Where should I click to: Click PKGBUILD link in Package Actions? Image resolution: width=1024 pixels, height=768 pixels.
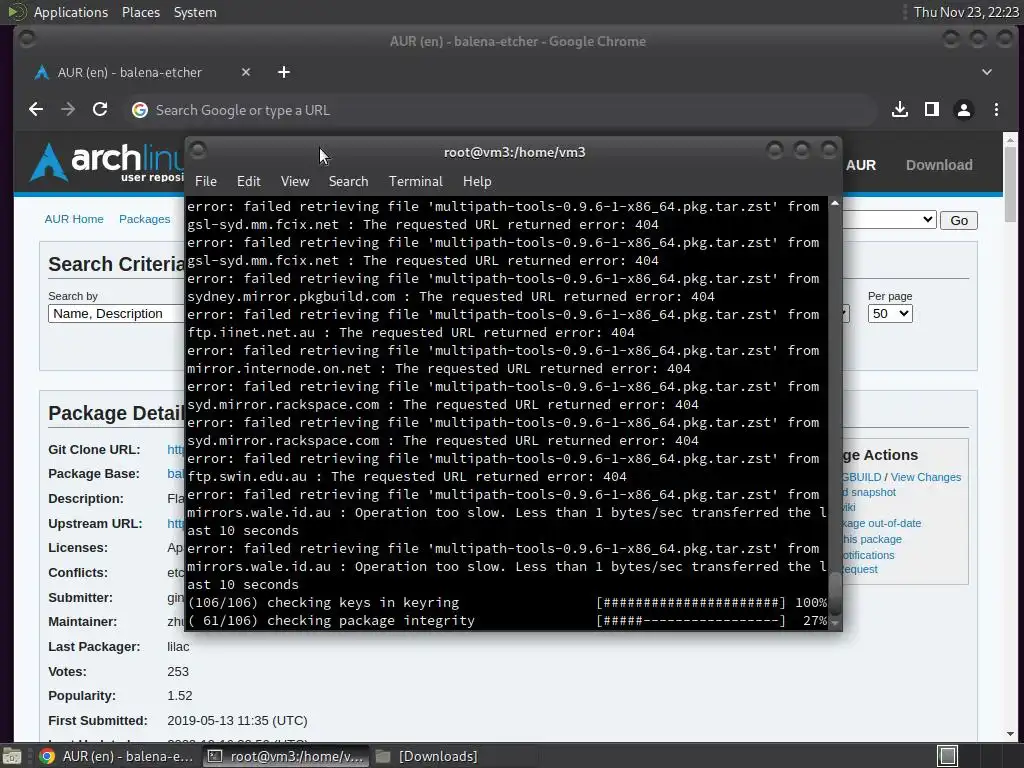862,477
